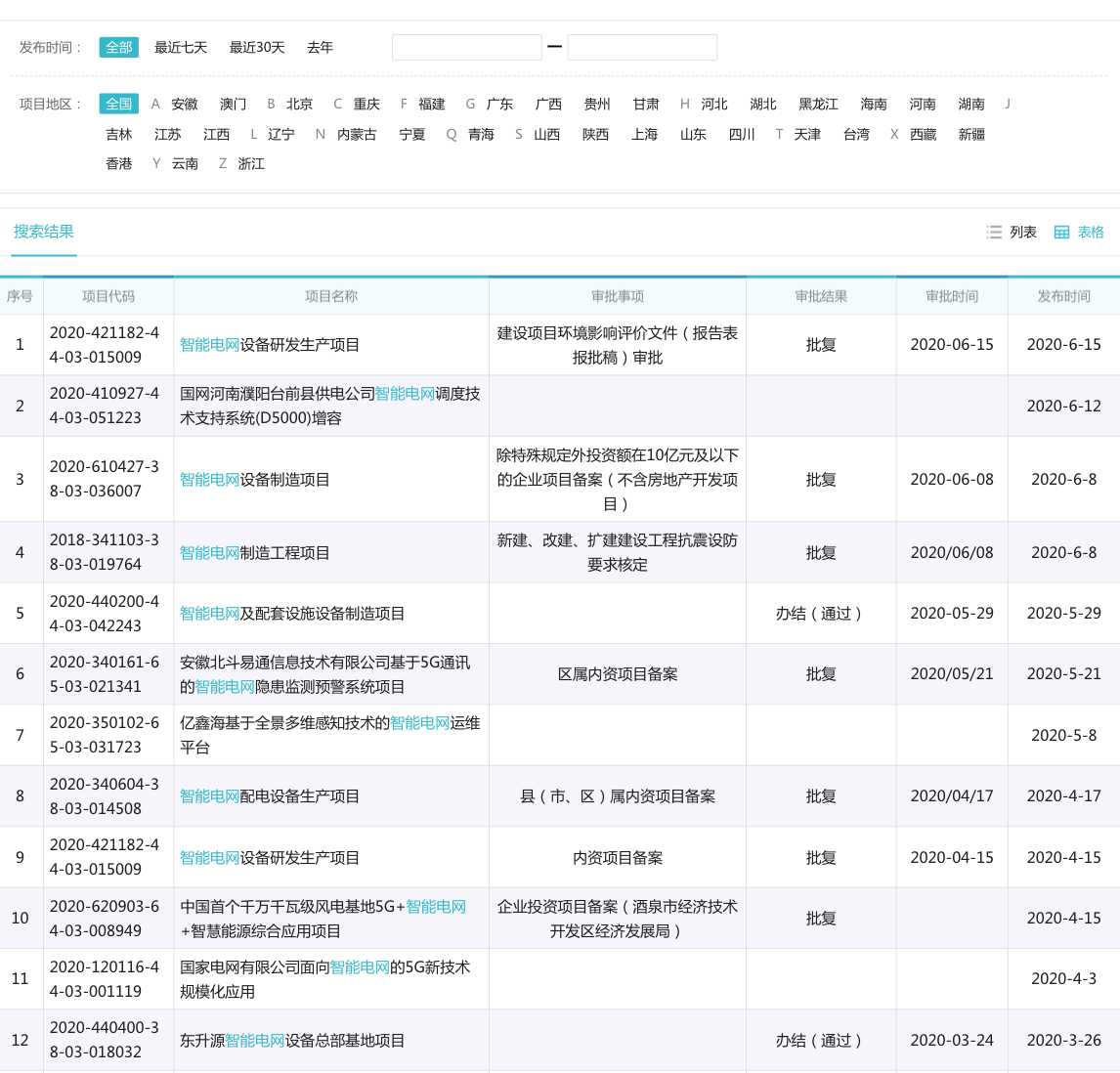Filter region by 辽宁
1120x1073 pixels.
(280, 134)
